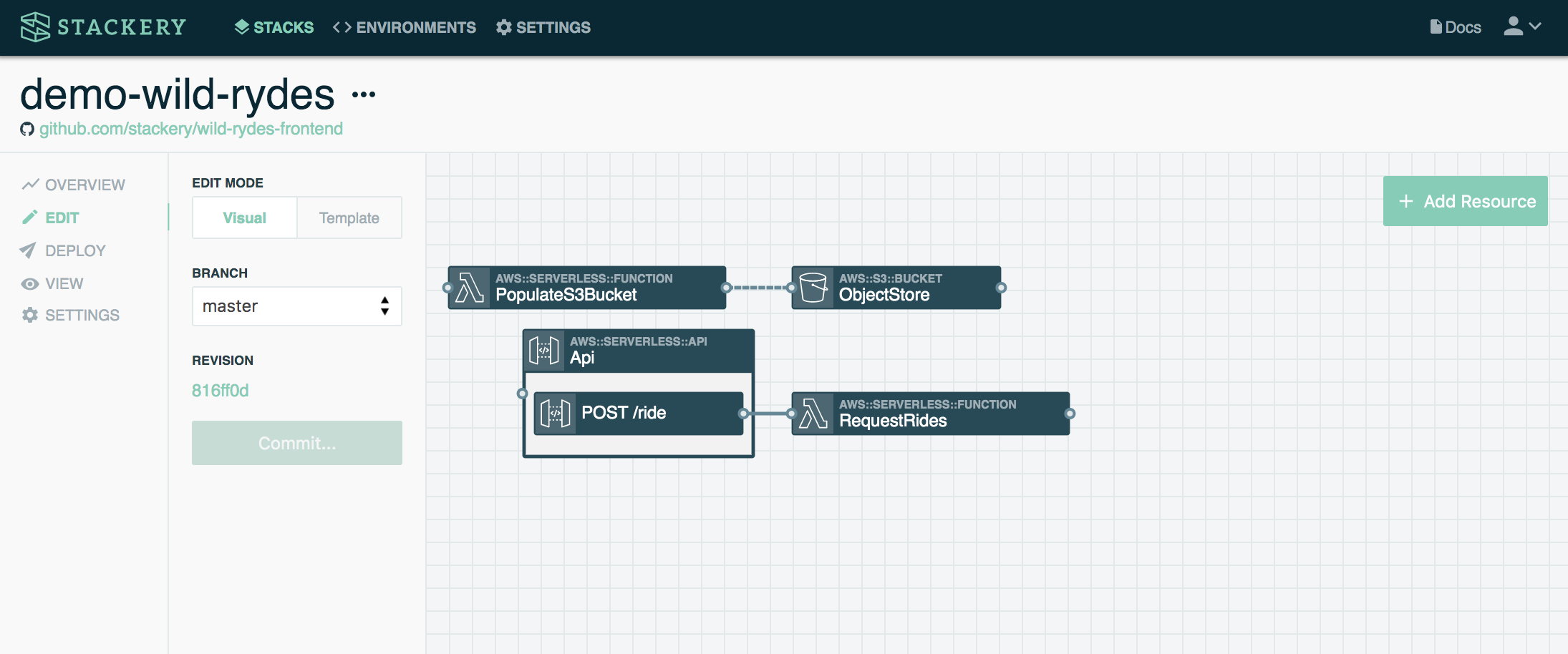Image resolution: width=1568 pixels, height=654 pixels.
Task: Select the PopulateS3Bucket Lambda icon
Action: (x=470, y=288)
